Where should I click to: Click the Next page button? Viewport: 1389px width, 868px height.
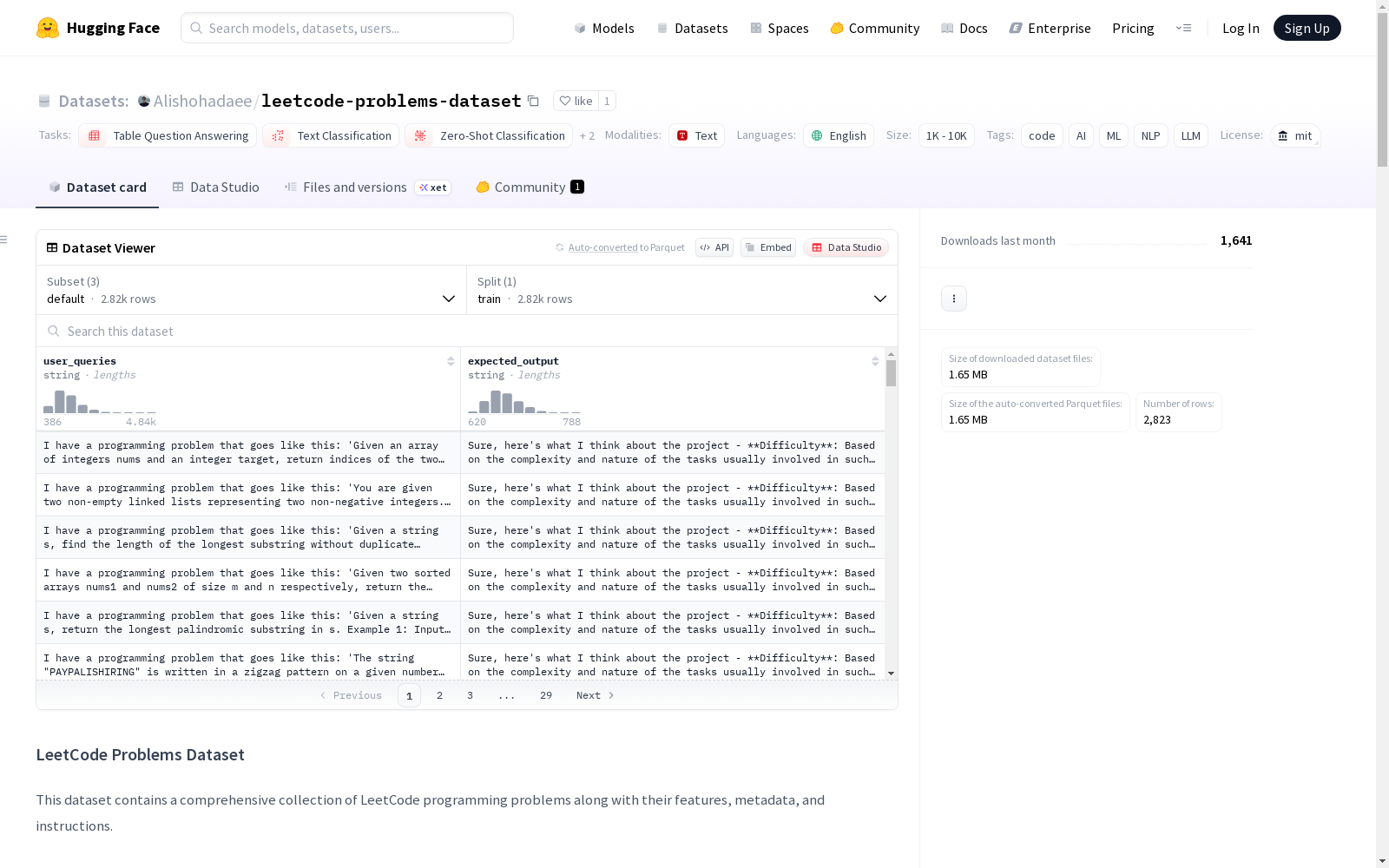(x=596, y=695)
